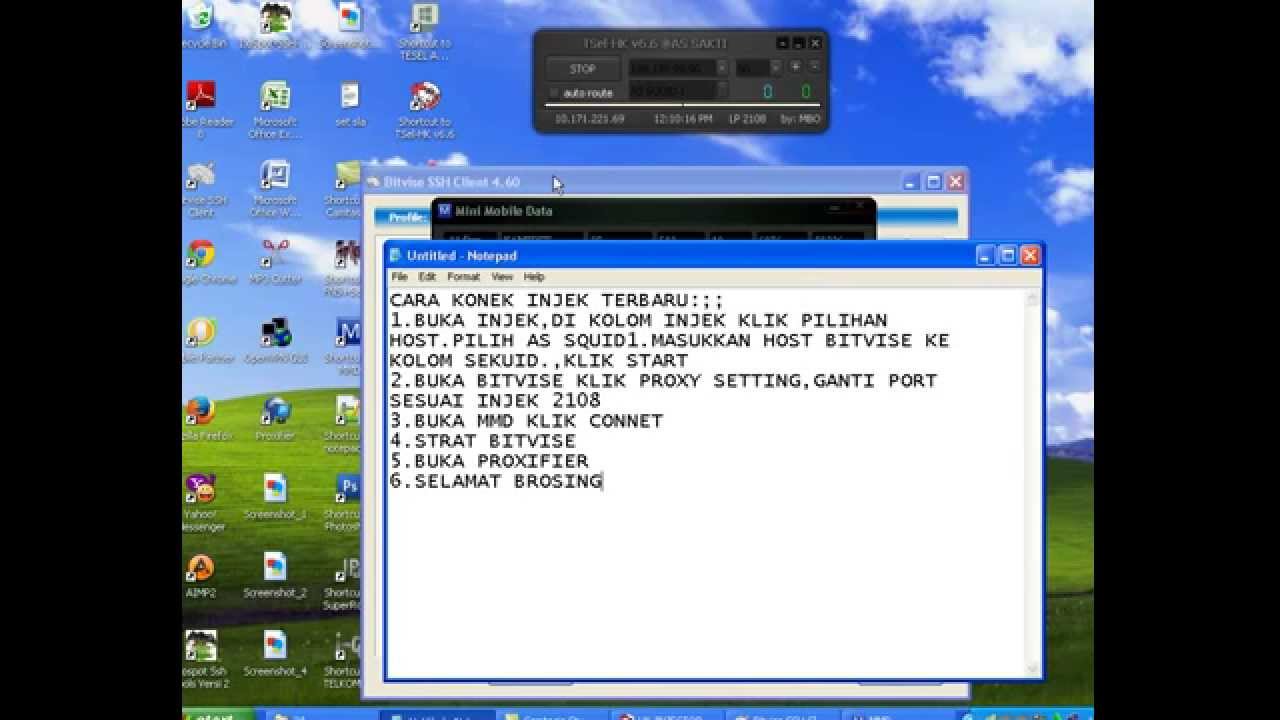Click the line "3.BUKA MMD KLIK CONNET"
This screenshot has height=720, width=1280.
(x=526, y=421)
